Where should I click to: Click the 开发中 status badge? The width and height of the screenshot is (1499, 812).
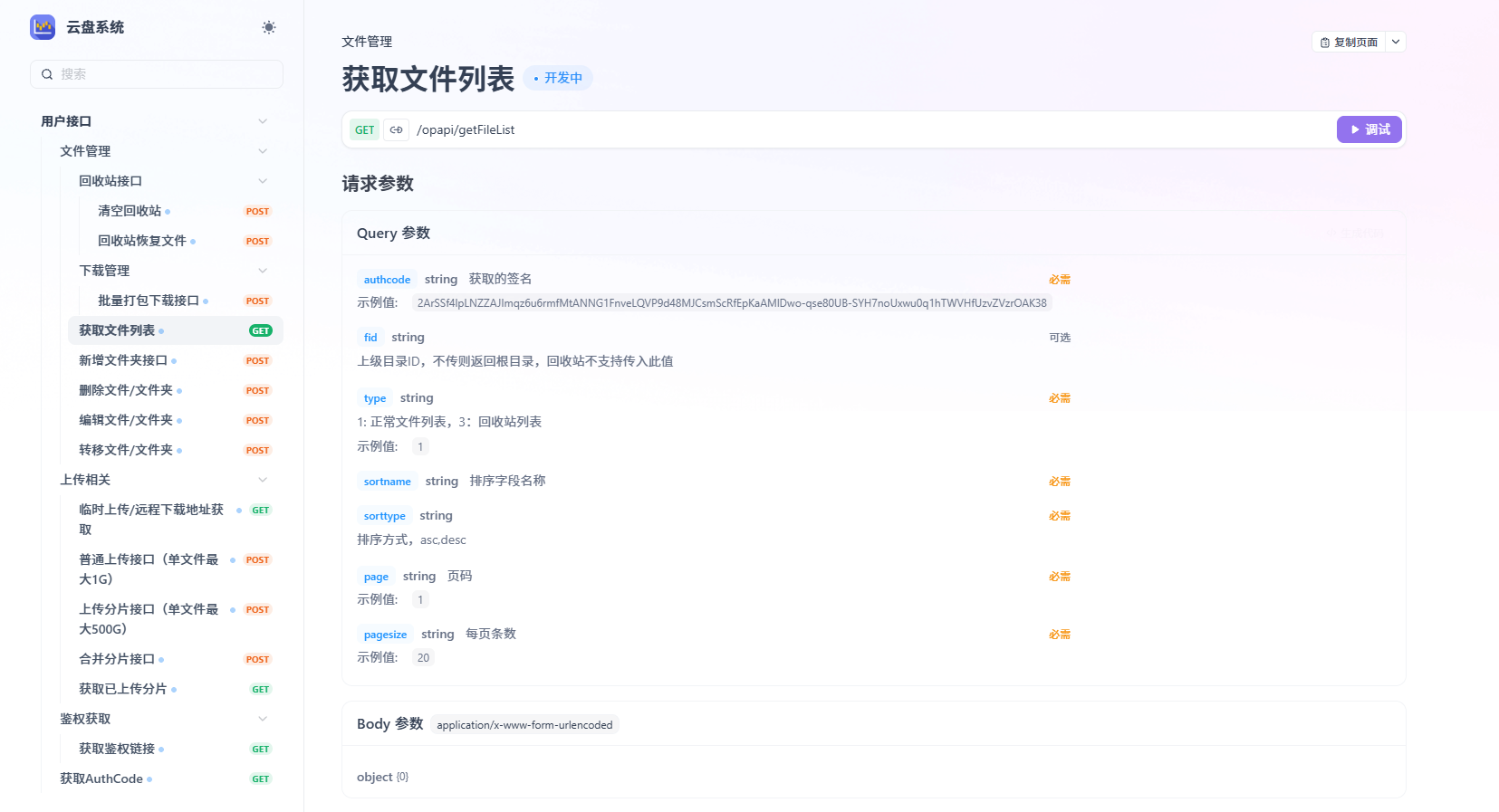[x=558, y=79]
